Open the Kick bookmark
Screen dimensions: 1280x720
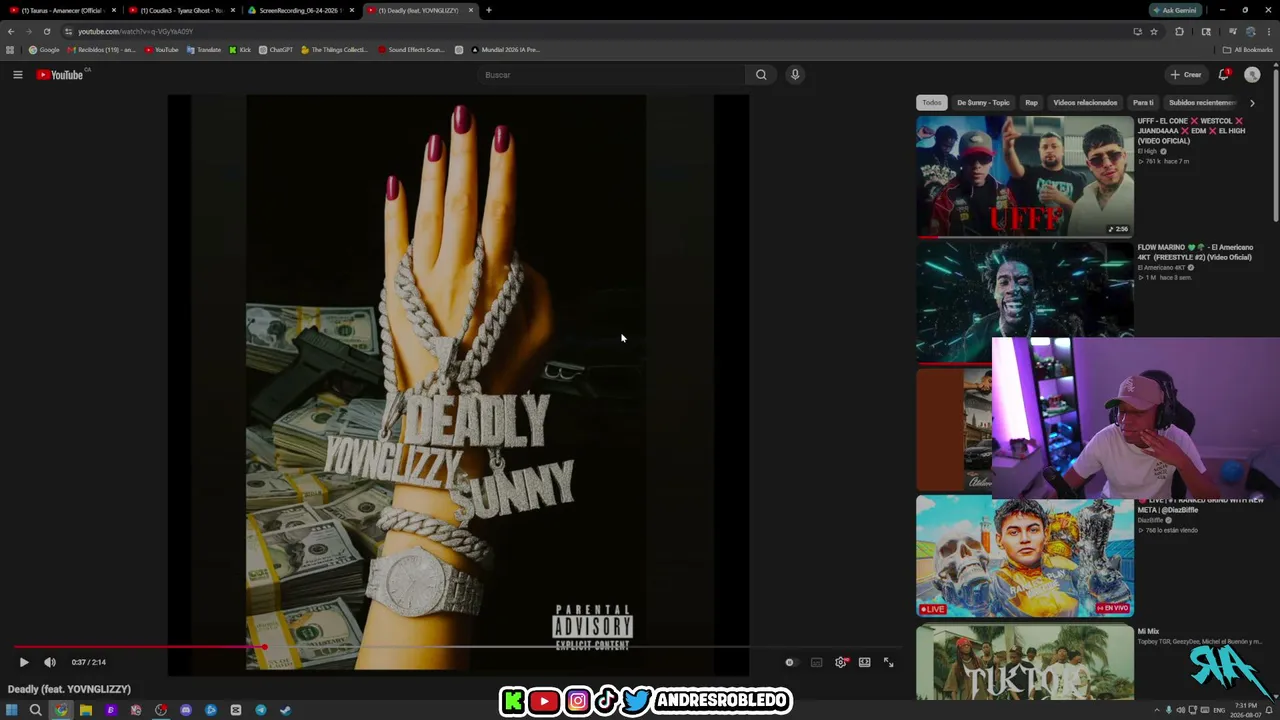(x=240, y=50)
